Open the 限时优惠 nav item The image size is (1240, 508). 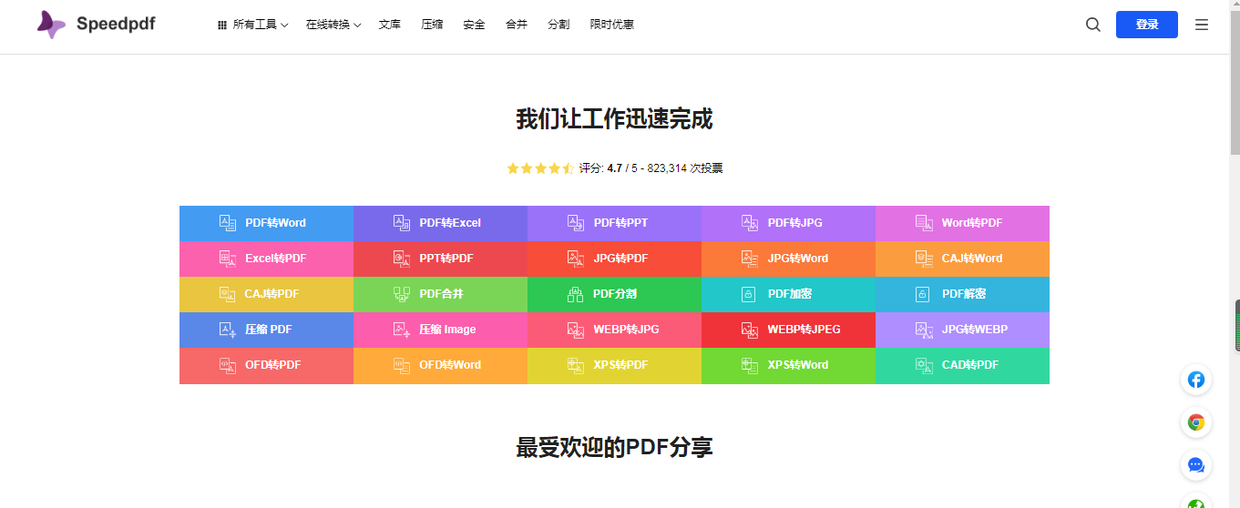[612, 24]
